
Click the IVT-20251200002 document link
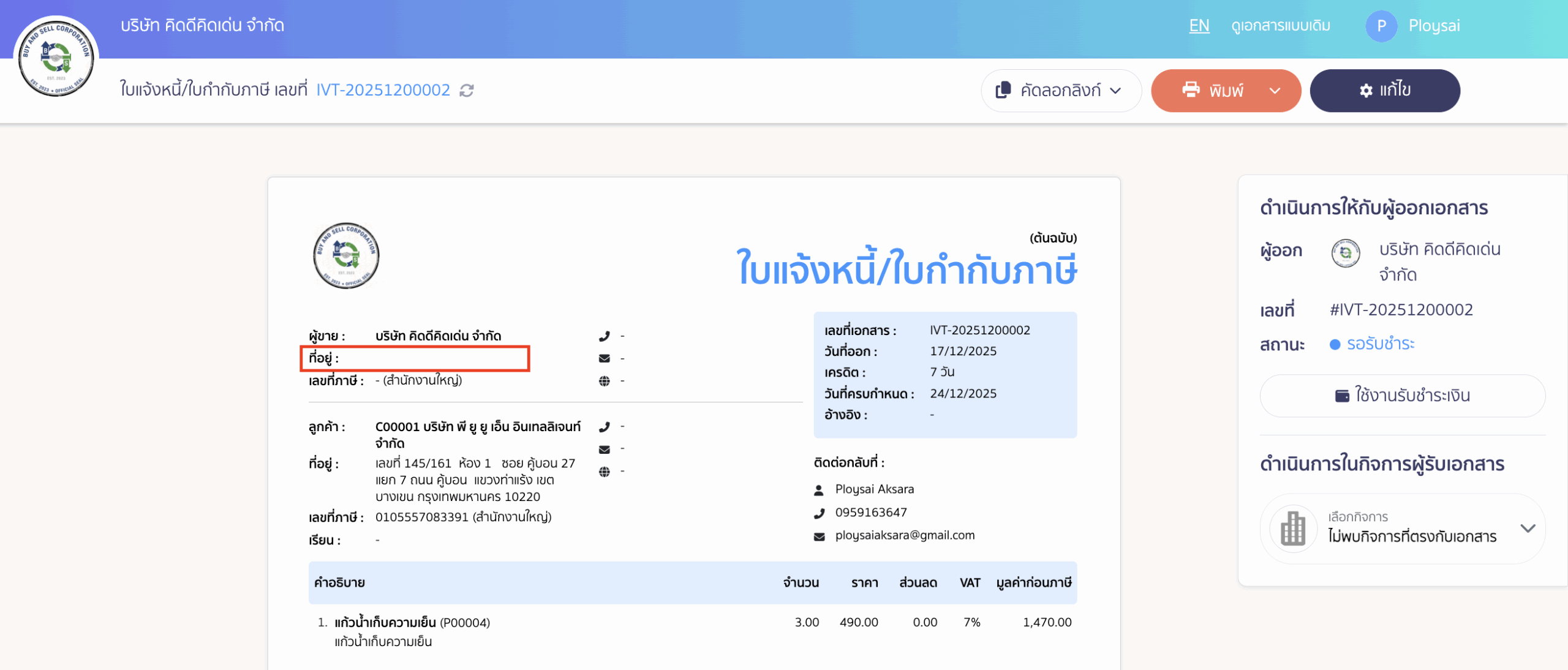click(x=383, y=89)
